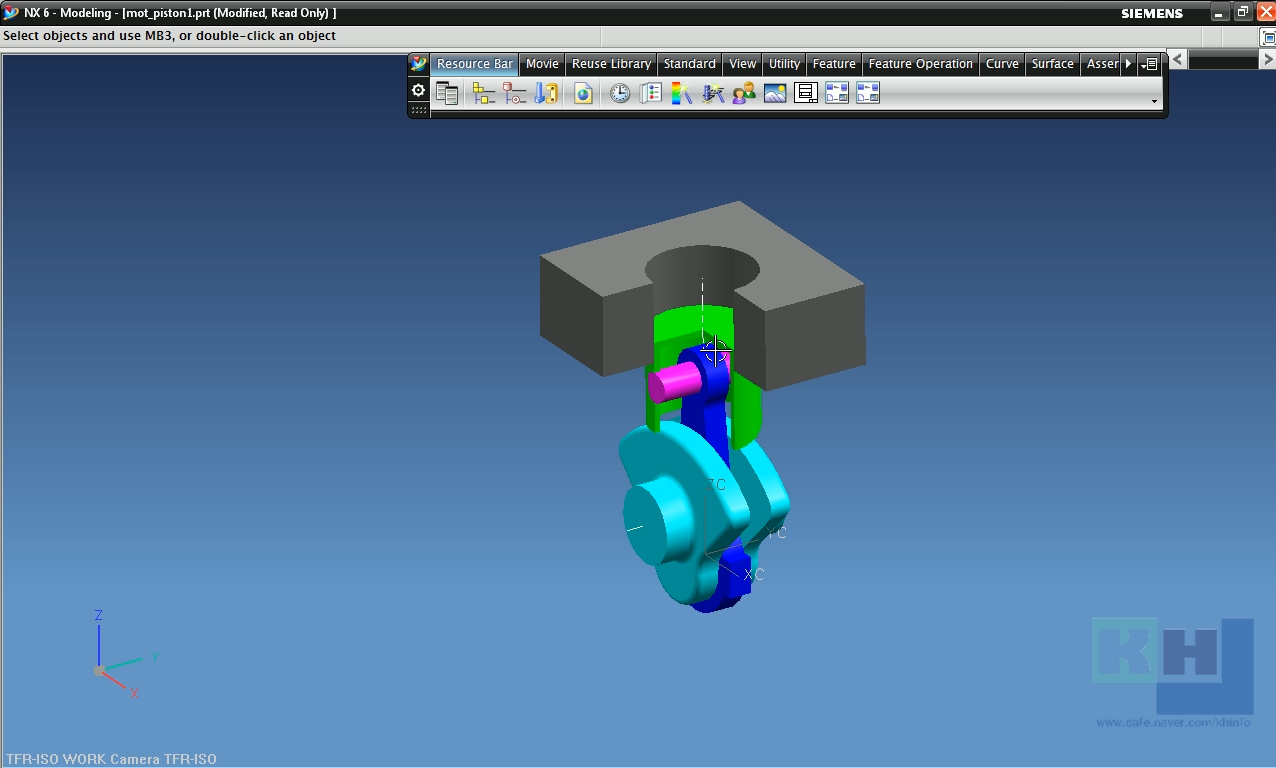Expand more tabs with right arrow
The width and height of the screenshot is (1276, 768).
1129,64
